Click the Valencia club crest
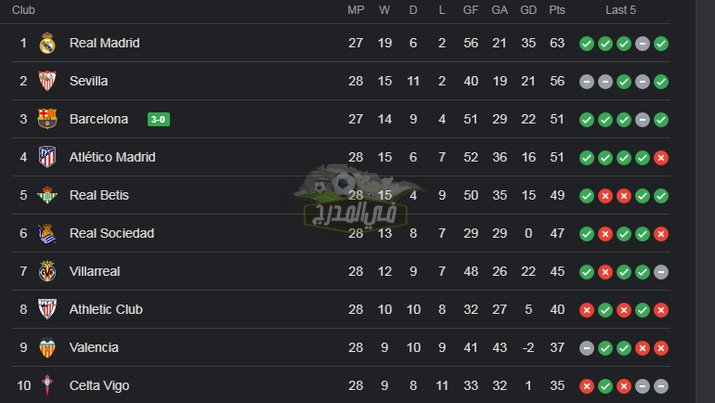Screen dimensions: 715x403 pyautogui.click(x=47, y=347)
